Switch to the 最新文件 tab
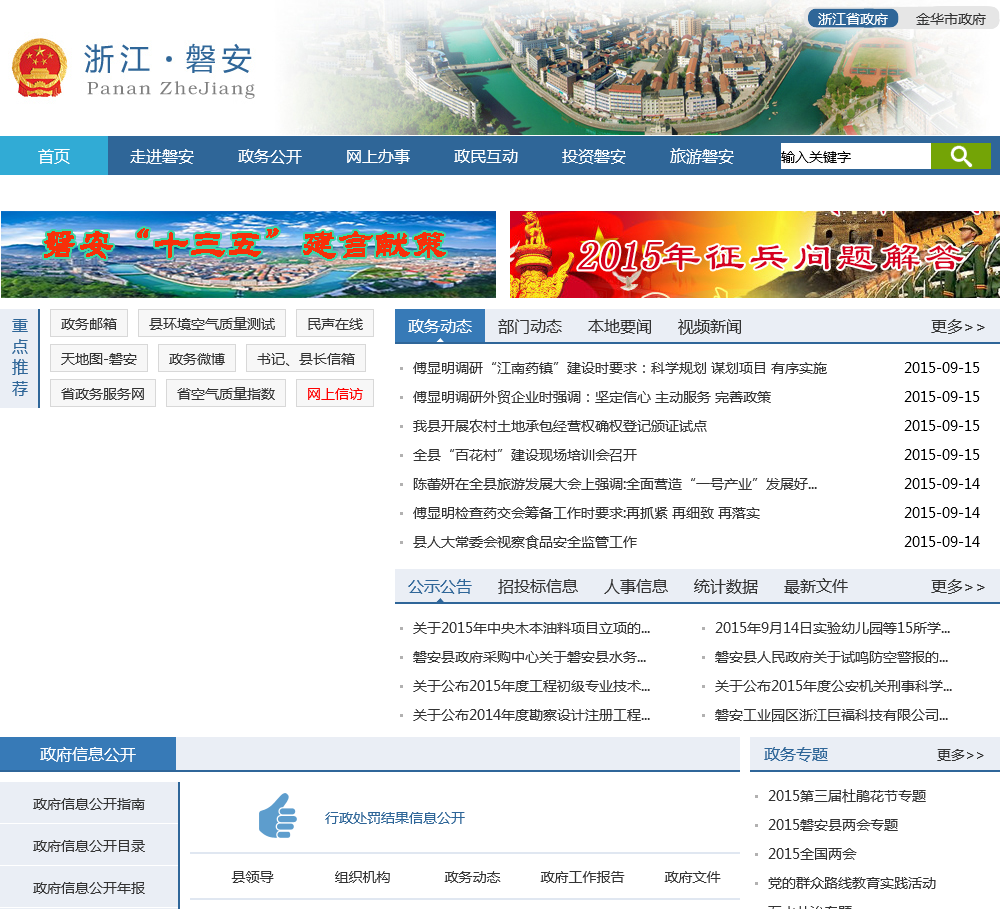1000x909 pixels. pos(816,586)
